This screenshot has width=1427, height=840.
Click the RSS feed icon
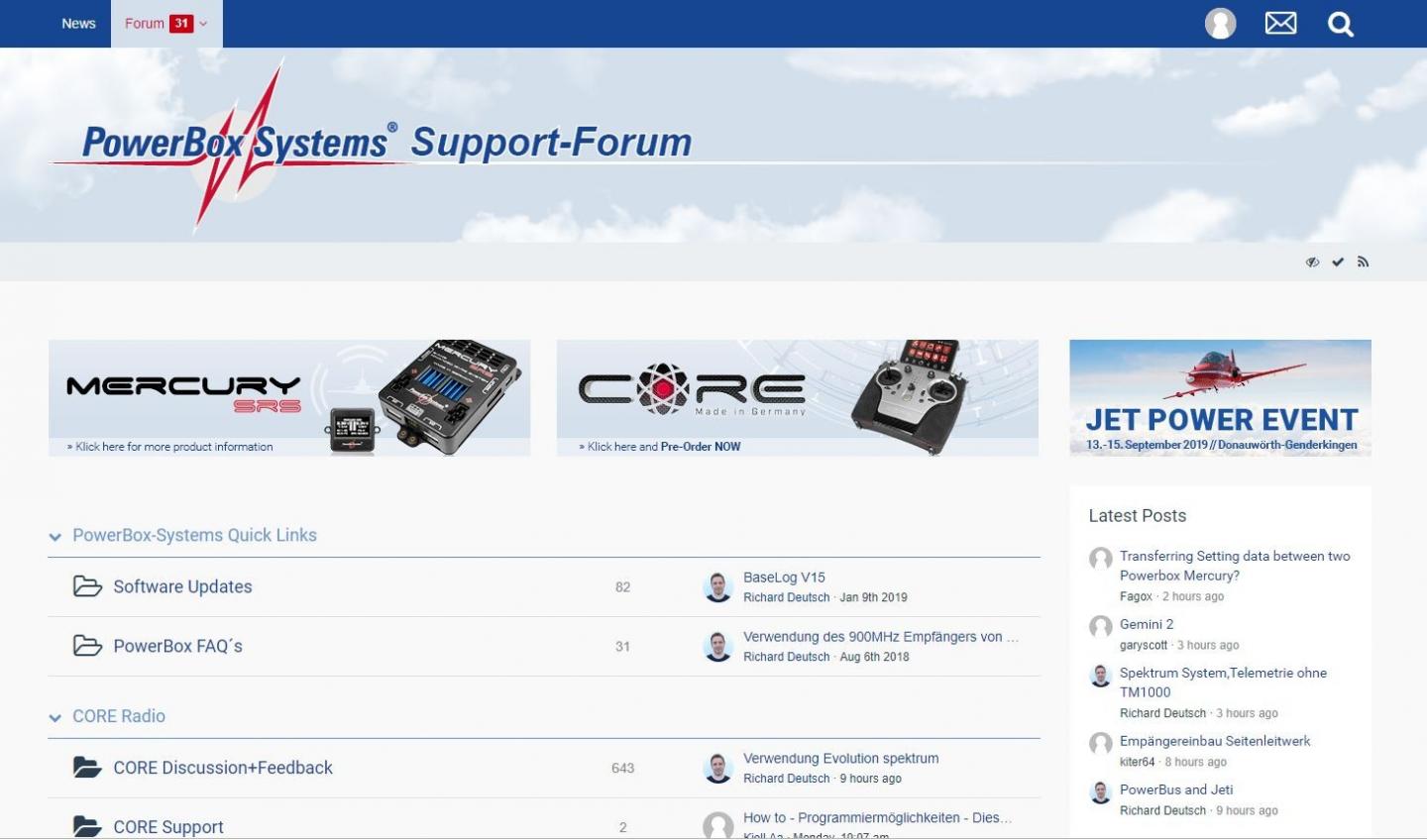tap(1363, 262)
